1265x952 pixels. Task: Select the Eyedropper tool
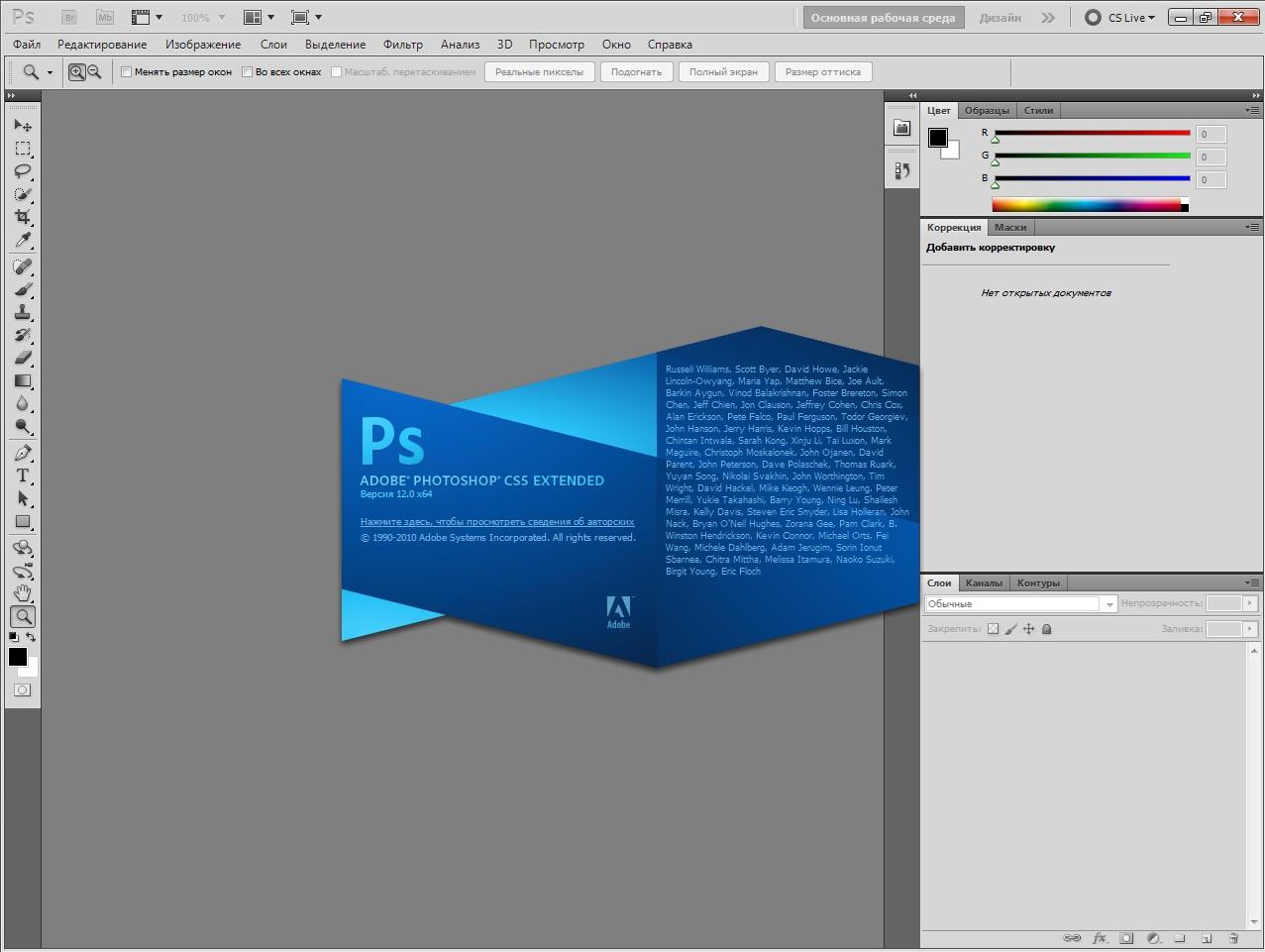23,241
